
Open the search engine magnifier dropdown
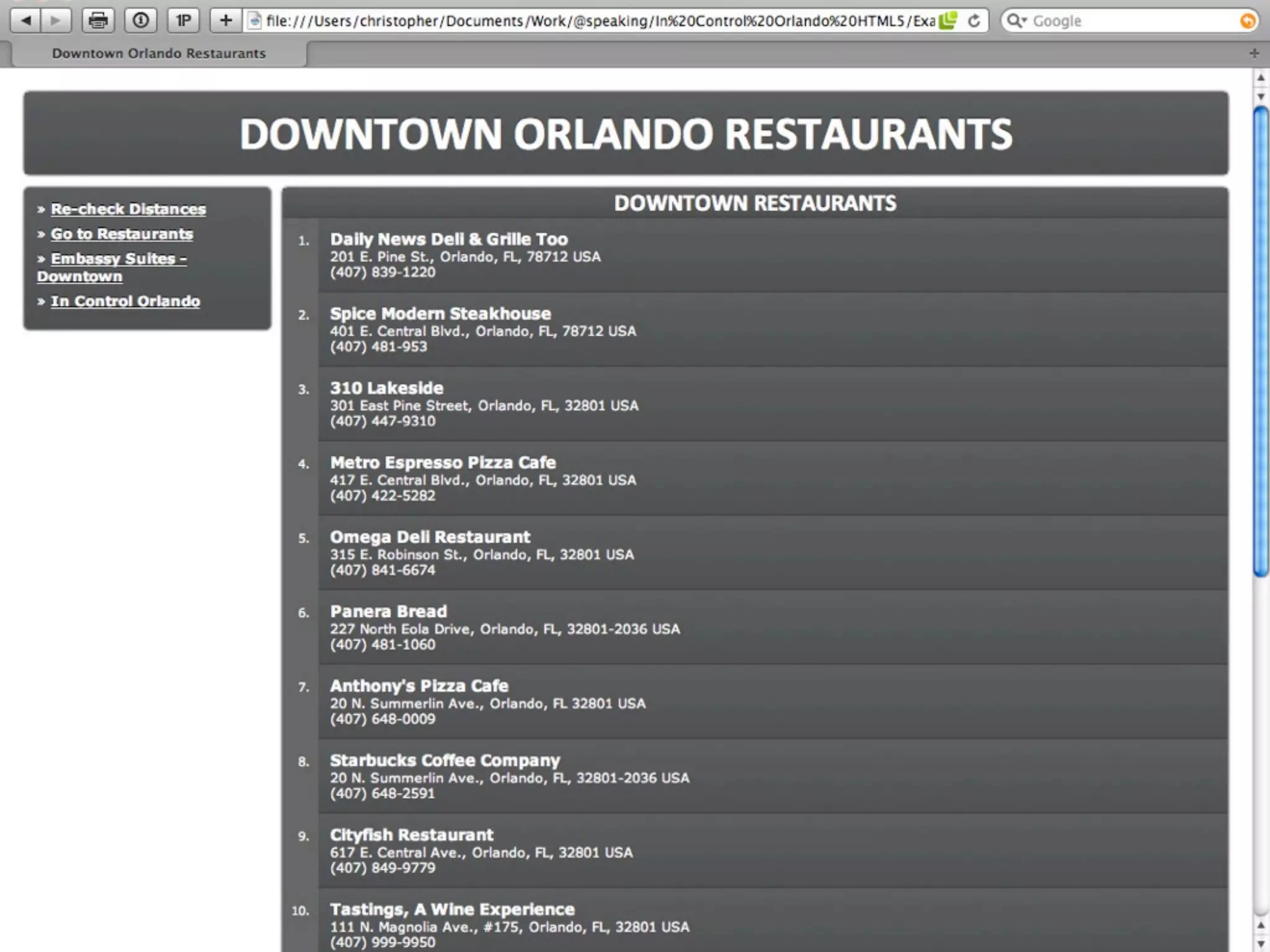pyautogui.click(x=1016, y=20)
